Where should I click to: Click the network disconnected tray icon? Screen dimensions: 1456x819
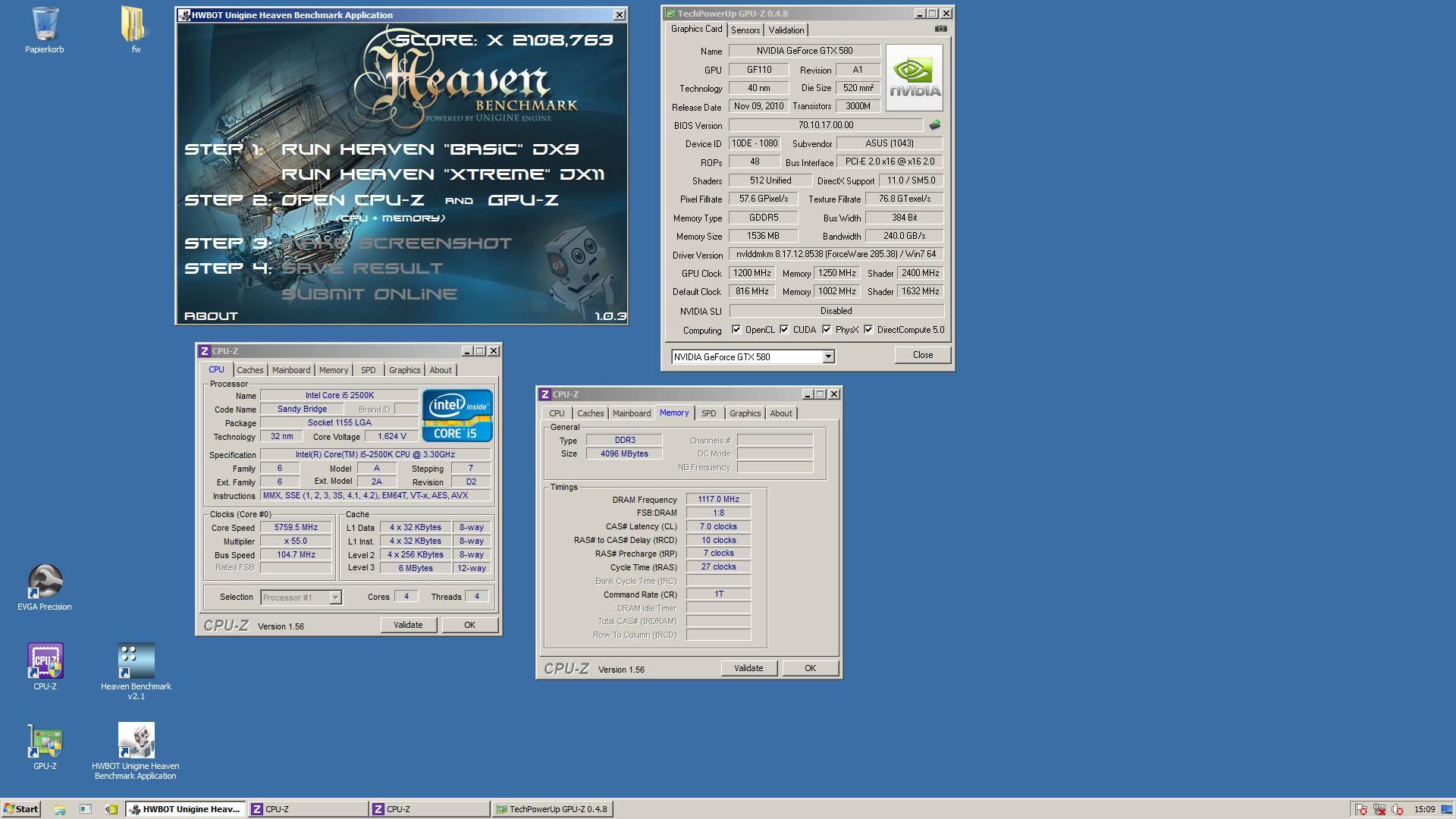pyautogui.click(x=1379, y=809)
